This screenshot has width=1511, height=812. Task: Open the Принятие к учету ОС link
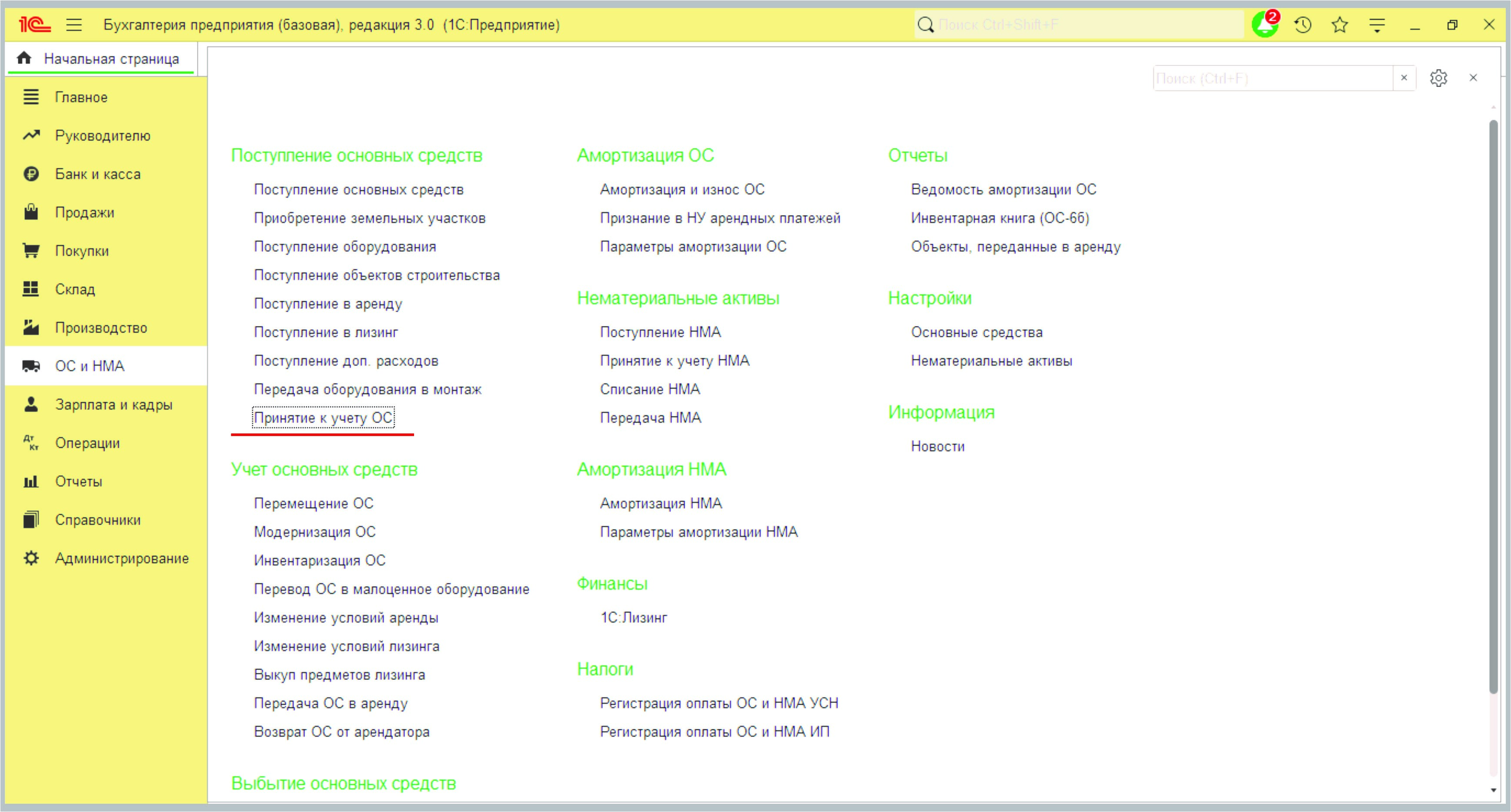[323, 417]
